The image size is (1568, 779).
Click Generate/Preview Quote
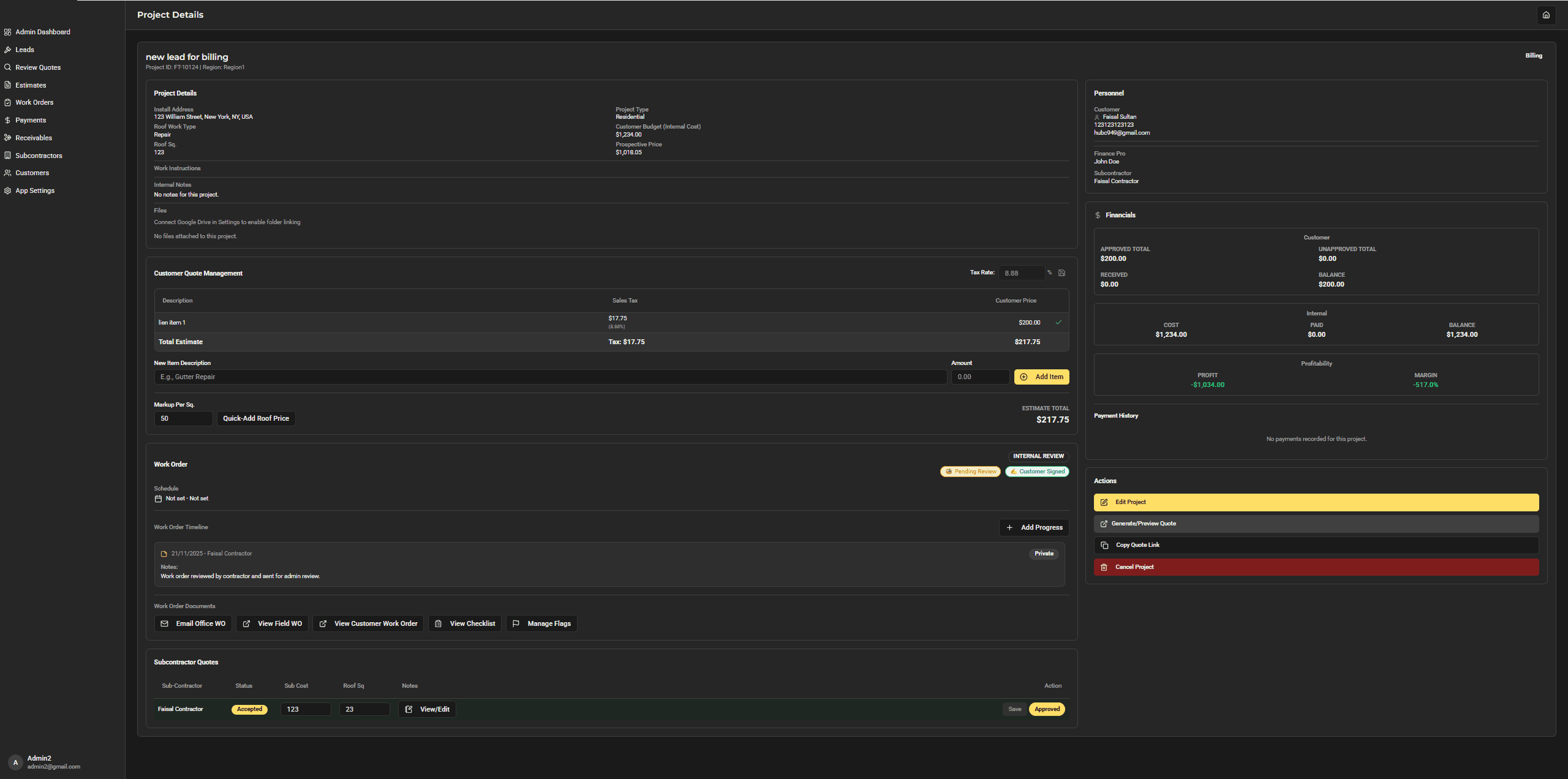click(1316, 524)
